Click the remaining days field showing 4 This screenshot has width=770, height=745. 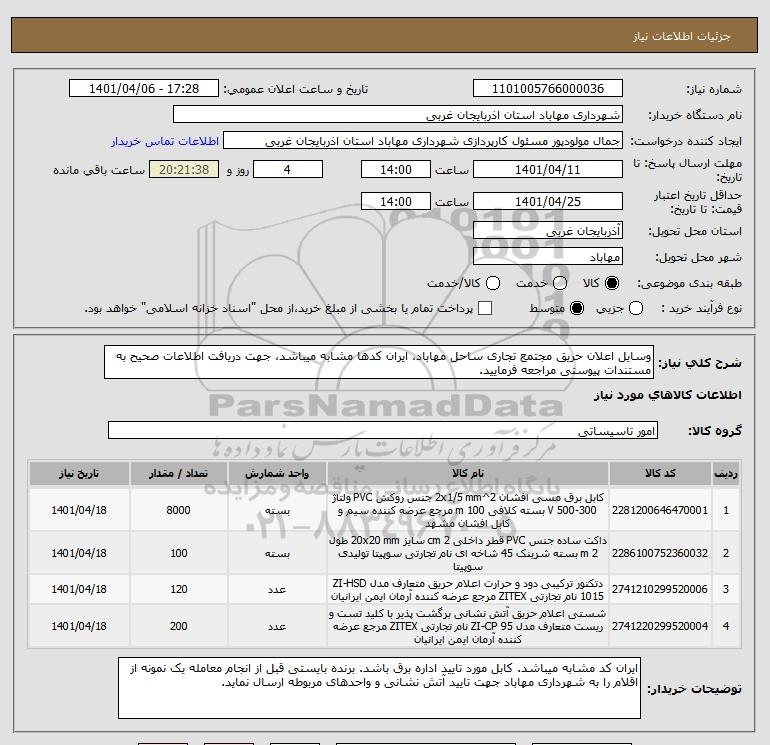pos(288,169)
